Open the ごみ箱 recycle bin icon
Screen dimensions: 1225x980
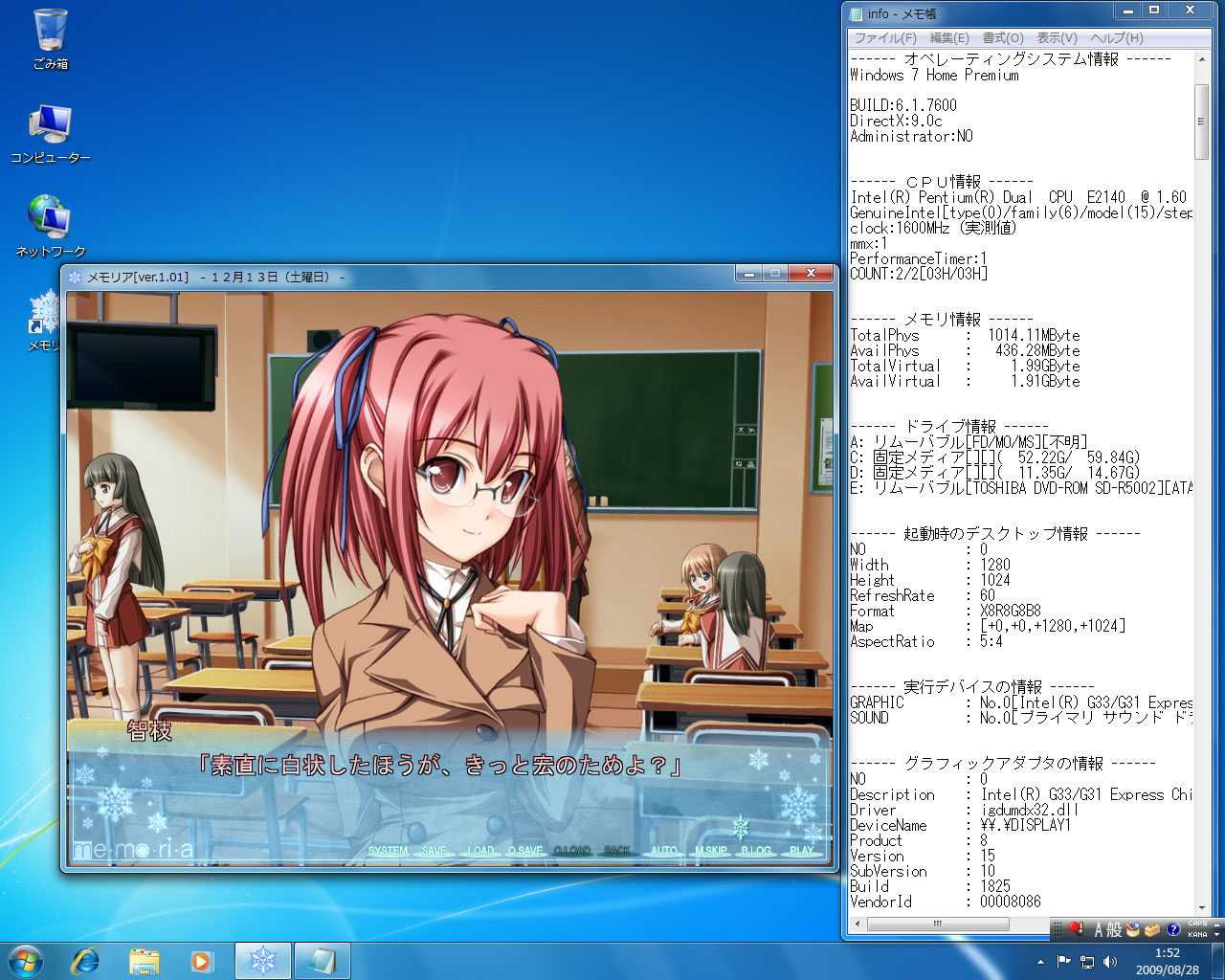pos(50,38)
